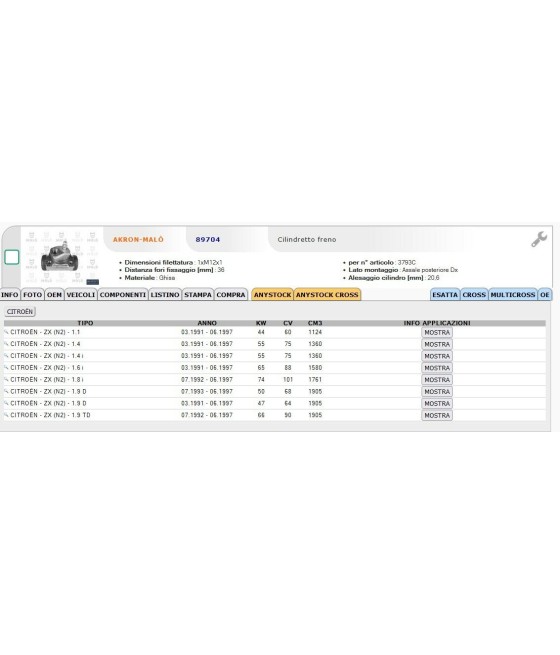Image resolution: width=560 pixels, height=655 pixels.
Task: Click small icon beside Citroën ZX 1.6 i row
Action: pyautogui.click(x=6, y=368)
